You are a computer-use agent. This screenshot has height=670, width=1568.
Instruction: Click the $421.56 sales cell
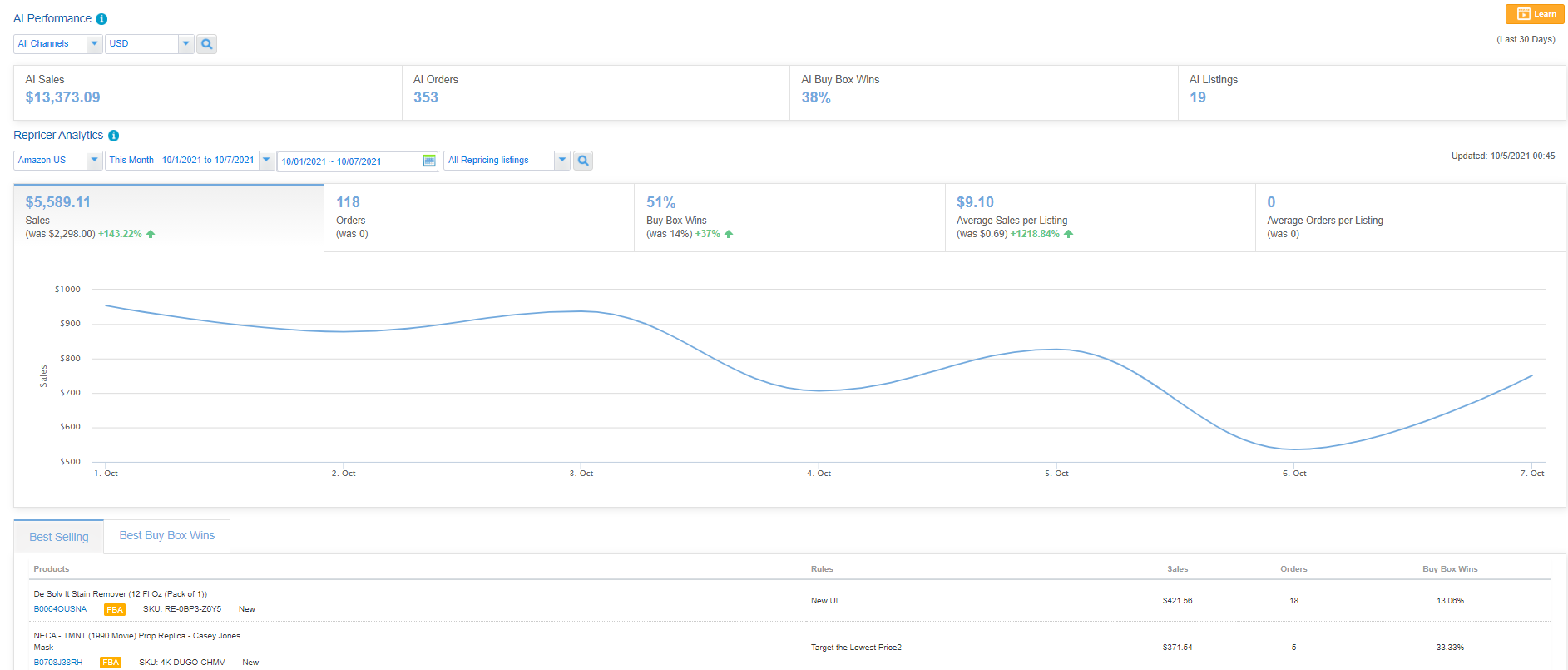pos(1177,601)
